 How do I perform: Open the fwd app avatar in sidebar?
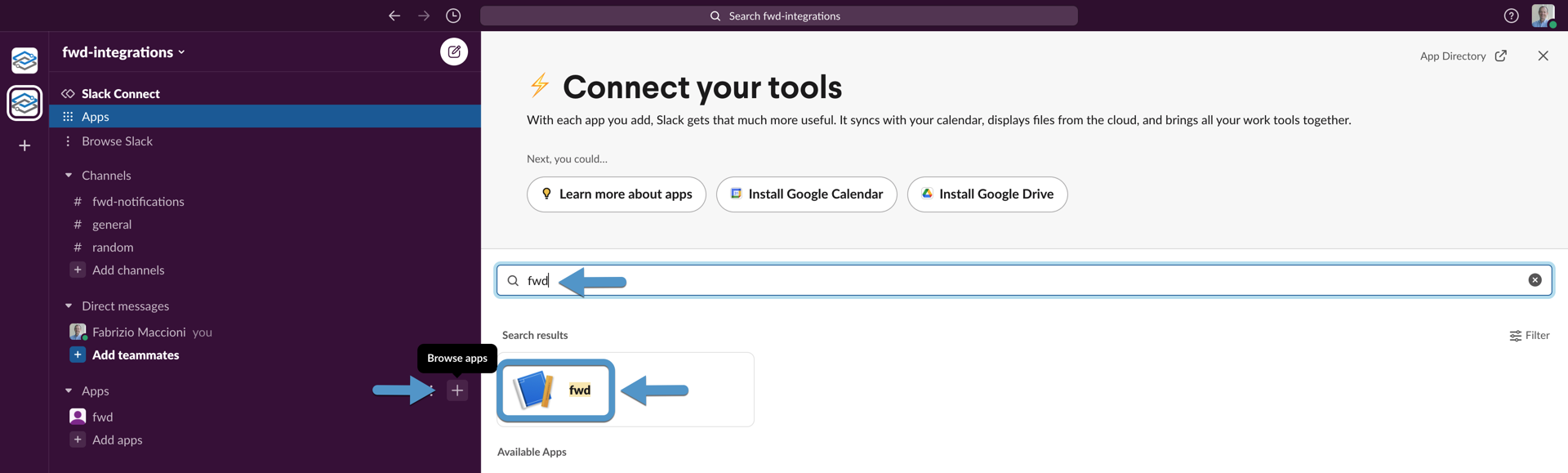pyautogui.click(x=78, y=417)
